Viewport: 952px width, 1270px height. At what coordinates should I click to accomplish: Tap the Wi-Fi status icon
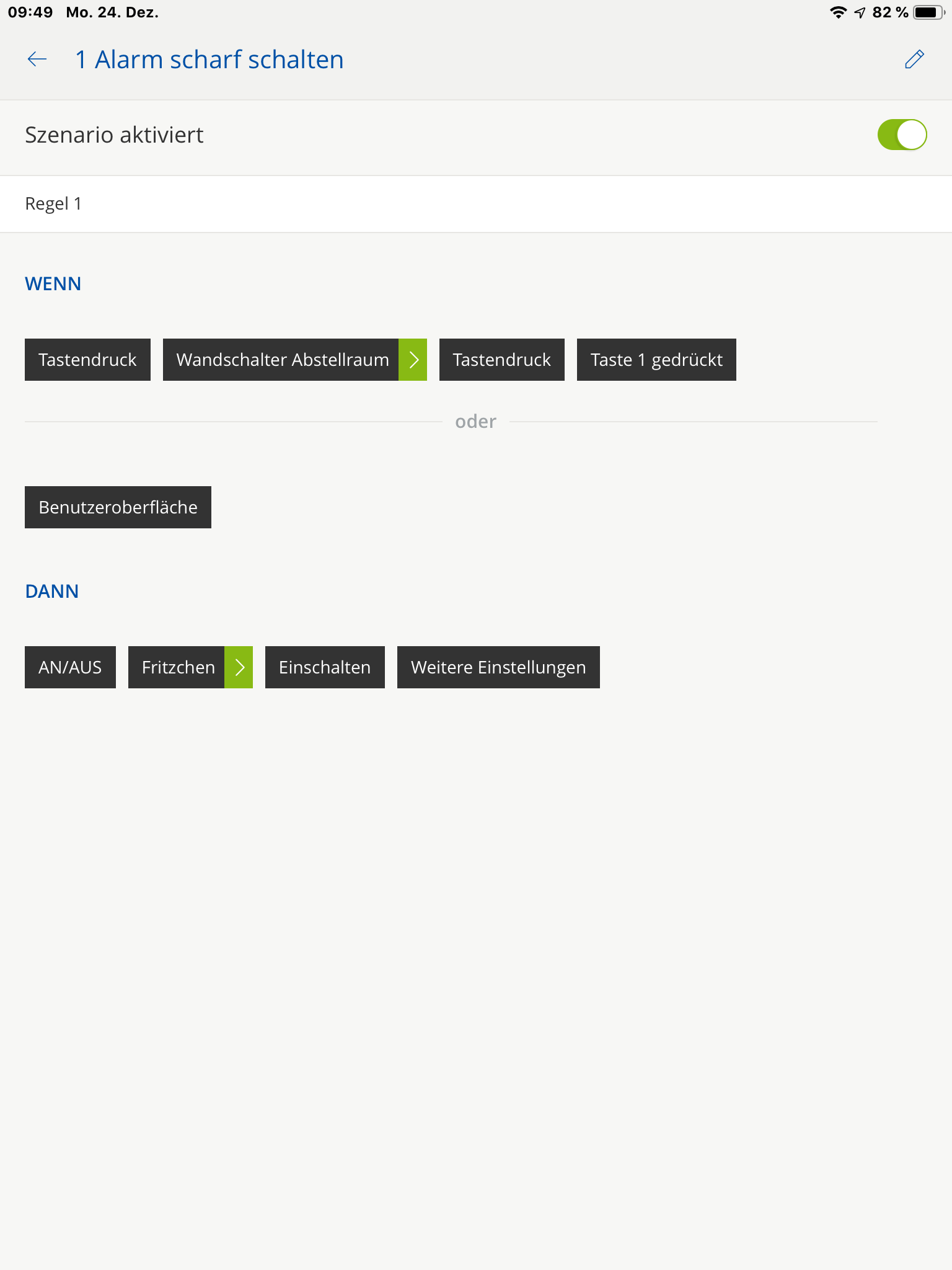[x=838, y=12]
